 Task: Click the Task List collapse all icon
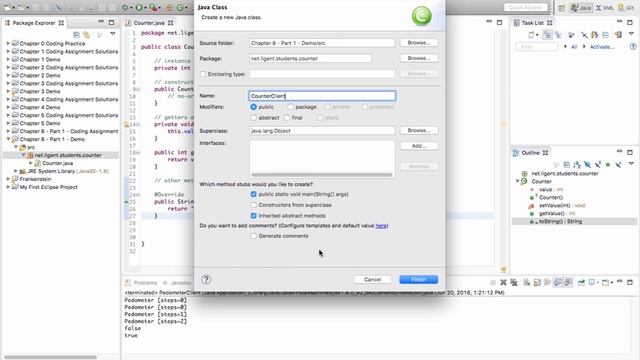coord(606,35)
